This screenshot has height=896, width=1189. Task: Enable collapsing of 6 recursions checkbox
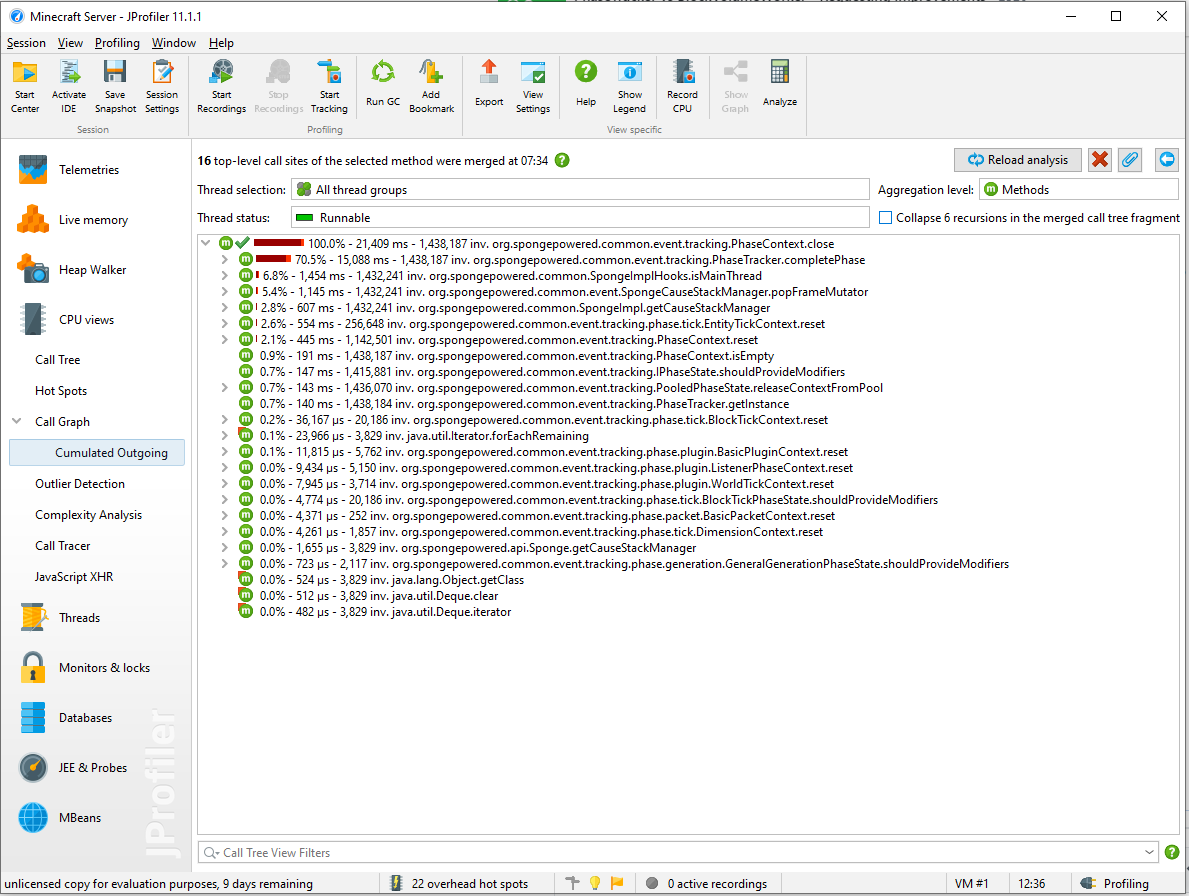886,218
